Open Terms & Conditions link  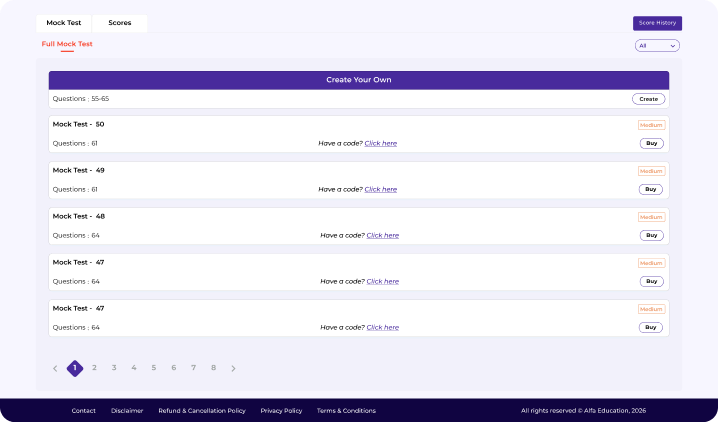[346, 410]
